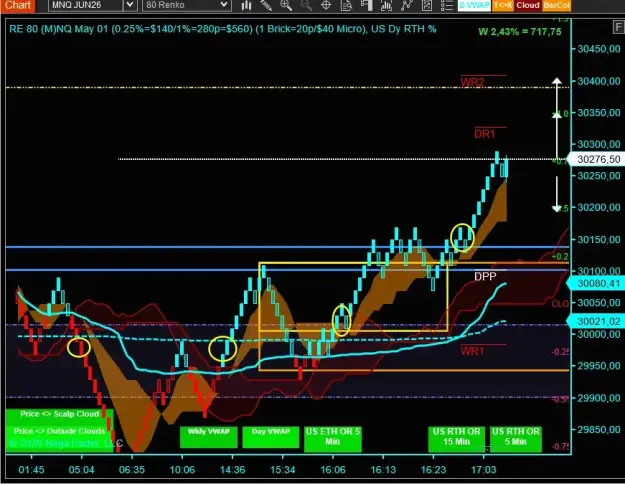The width and height of the screenshot is (625, 484).
Task: Click the 30150,00 price axis label
Action: [599, 239]
